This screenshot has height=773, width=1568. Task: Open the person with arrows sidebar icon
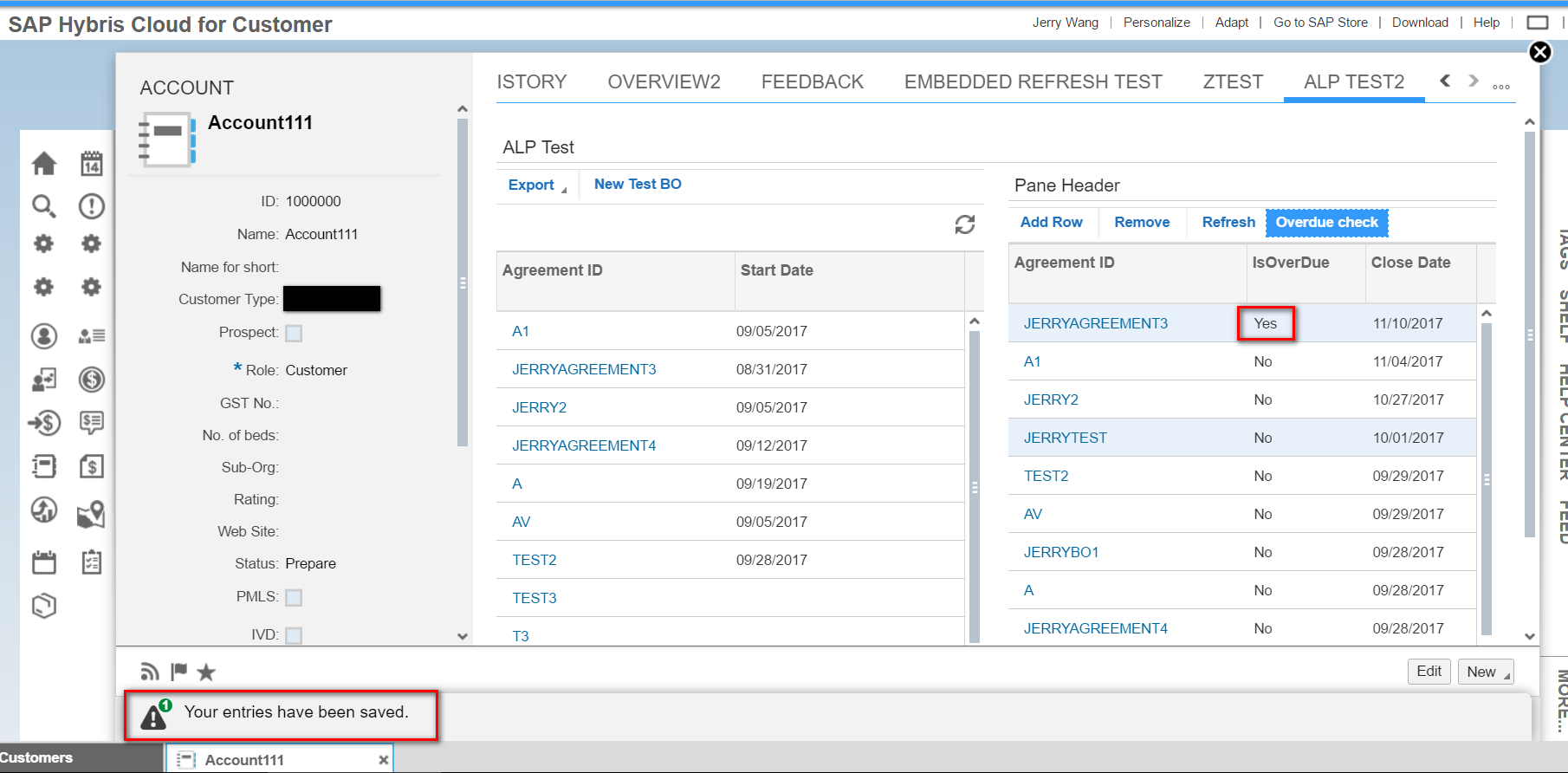coord(44,380)
